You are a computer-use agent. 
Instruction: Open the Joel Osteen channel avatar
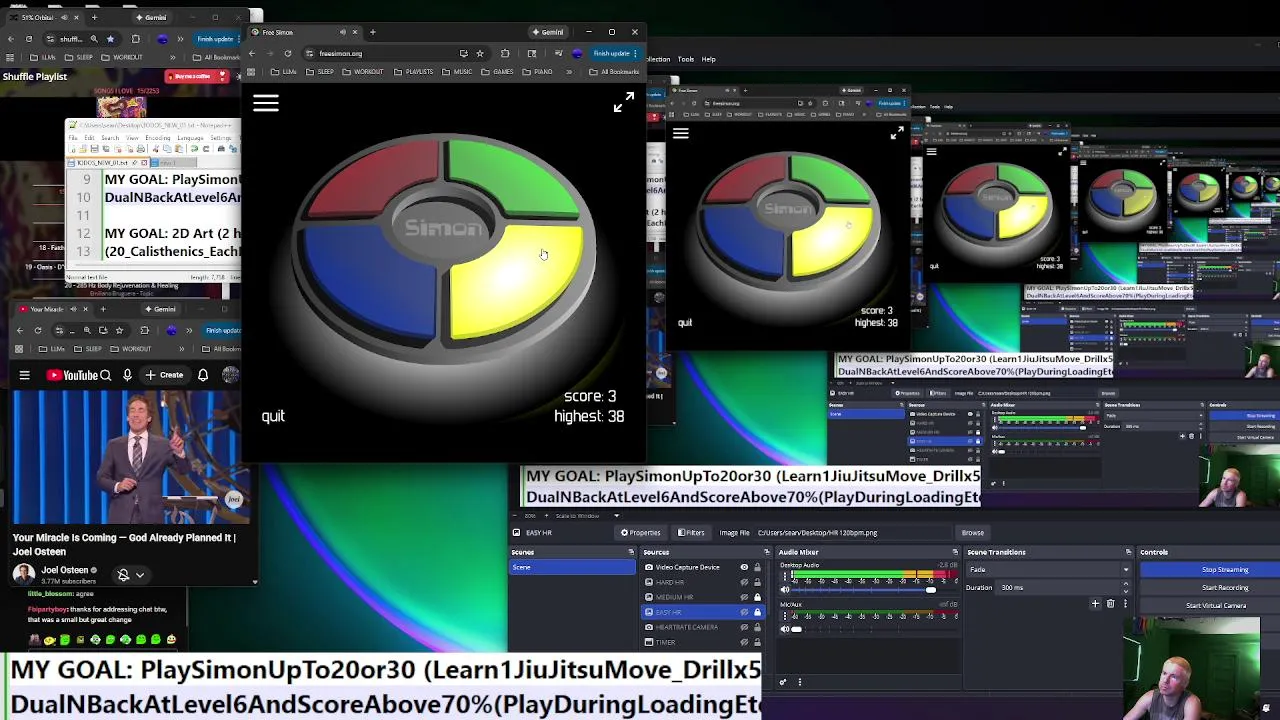[23, 574]
